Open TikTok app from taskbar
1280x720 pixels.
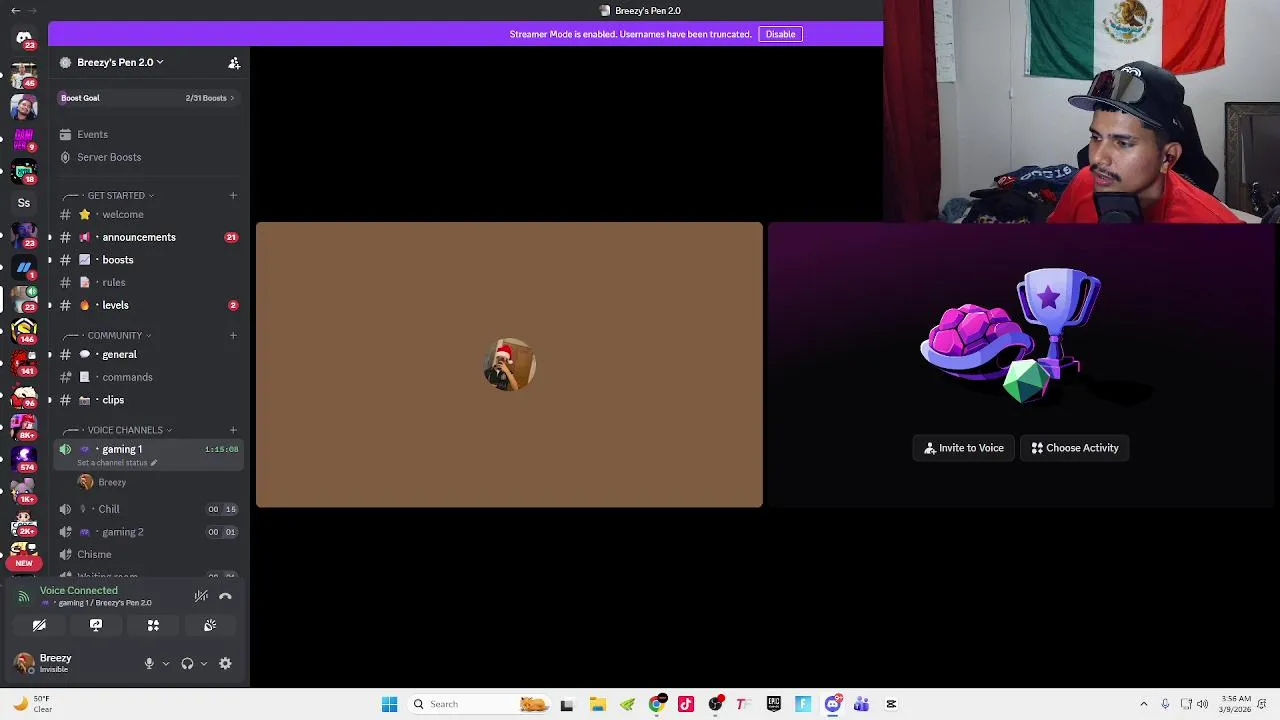[686, 704]
